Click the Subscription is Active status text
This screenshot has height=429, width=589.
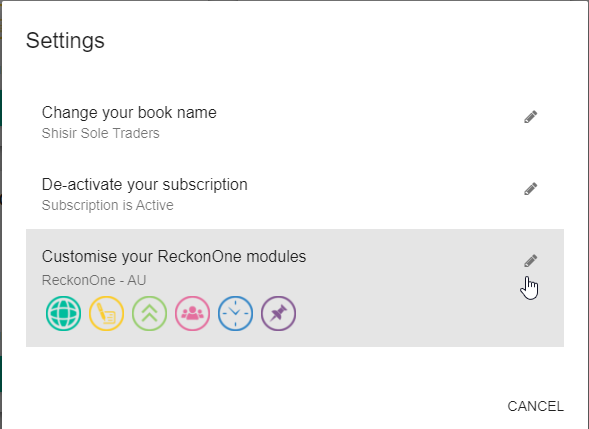pos(107,205)
